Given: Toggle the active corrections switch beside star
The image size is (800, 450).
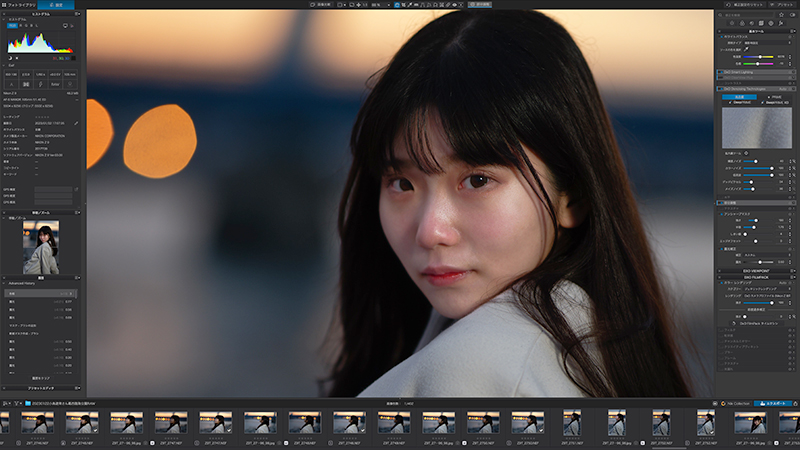Looking at the screenshot, I should (x=792, y=15).
